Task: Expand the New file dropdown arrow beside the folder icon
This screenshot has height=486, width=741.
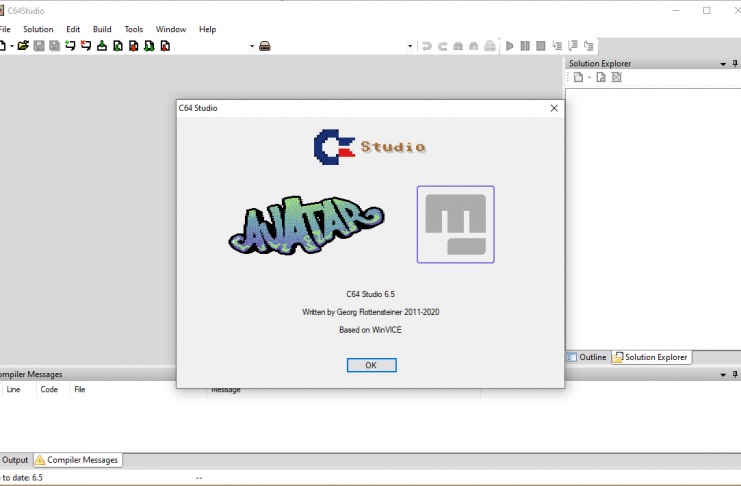Action: [12, 46]
